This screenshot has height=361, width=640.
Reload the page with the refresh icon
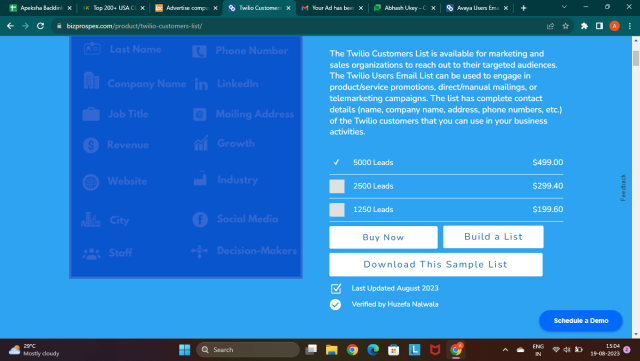(x=40, y=26)
